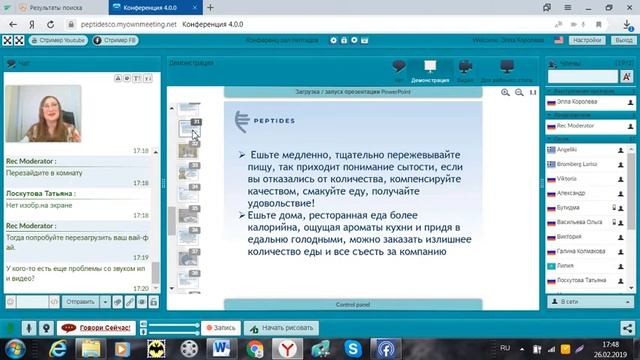This screenshot has width=640, height=360.
Task: Click the thumbnail list down arrow
Action: [172, 288]
